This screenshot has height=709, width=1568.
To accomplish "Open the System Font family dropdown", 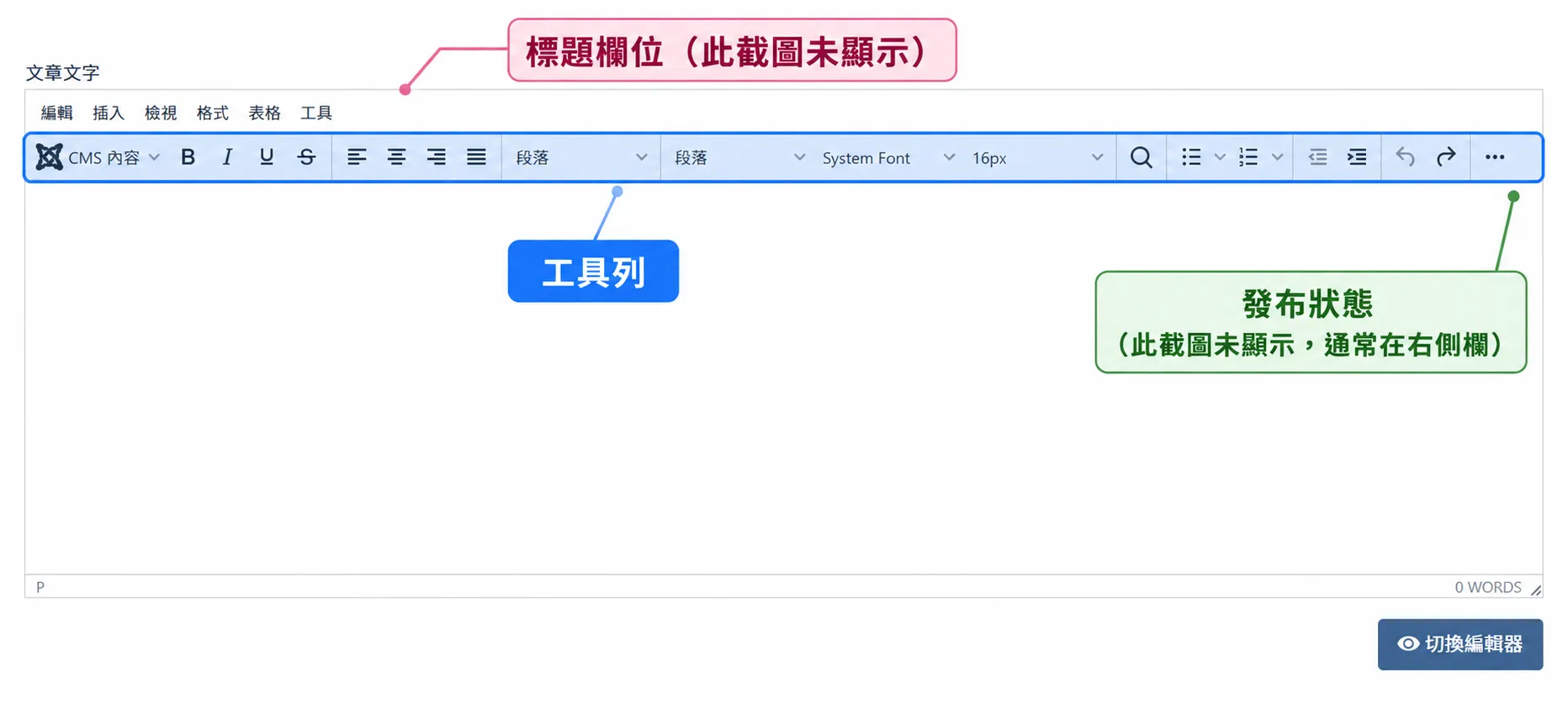I will tap(887, 157).
